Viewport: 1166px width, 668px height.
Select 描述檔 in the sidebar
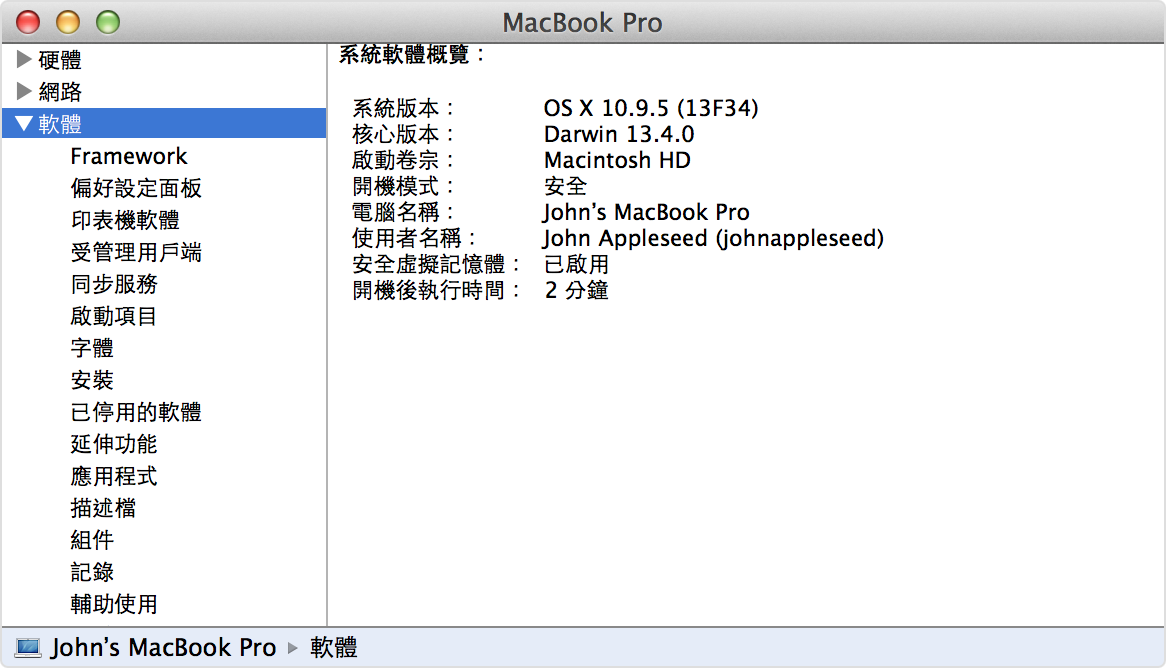(103, 508)
